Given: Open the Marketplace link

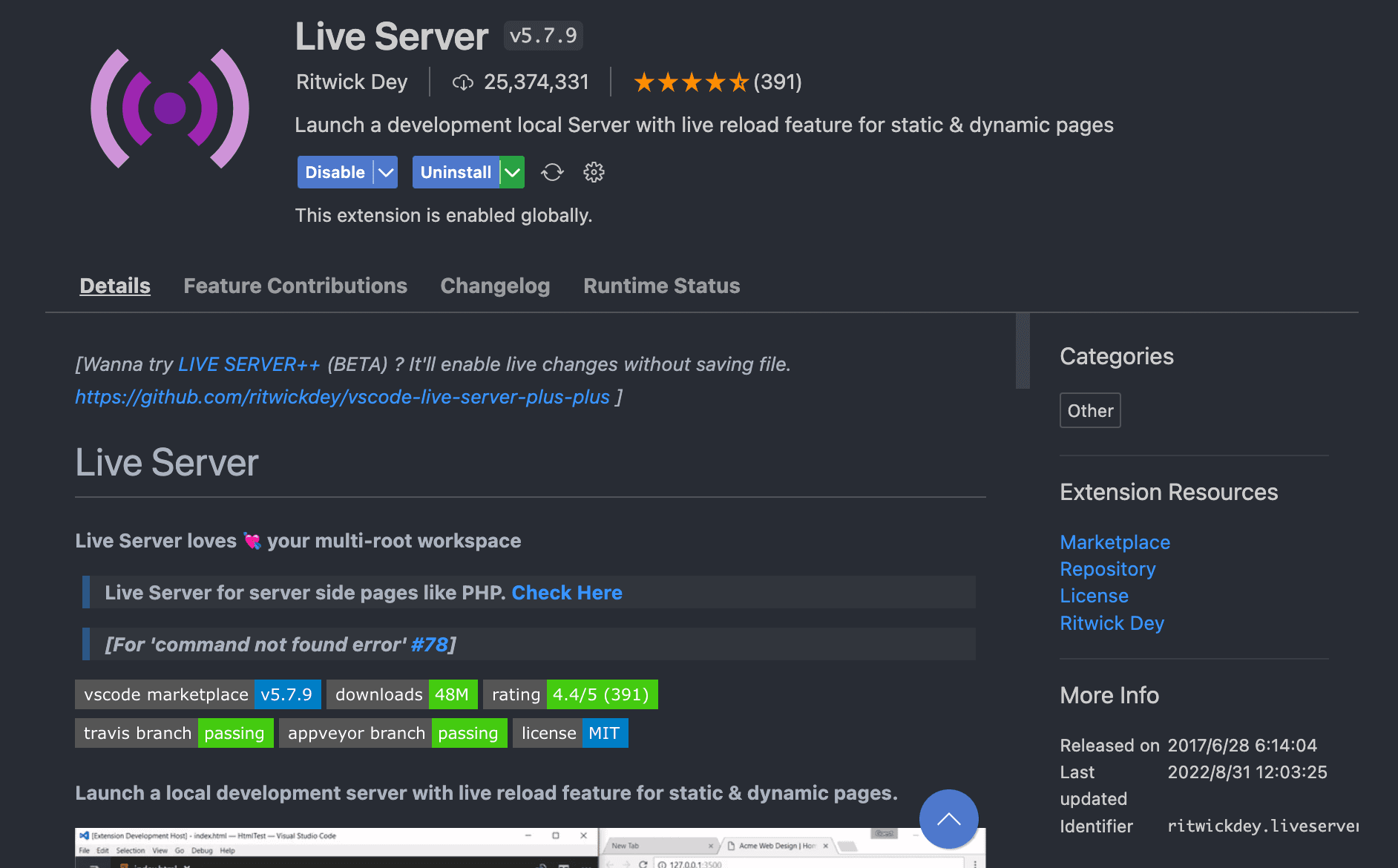Looking at the screenshot, I should [x=1115, y=542].
